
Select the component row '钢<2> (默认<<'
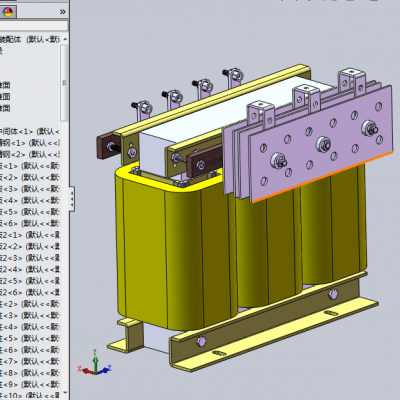tap(30, 154)
